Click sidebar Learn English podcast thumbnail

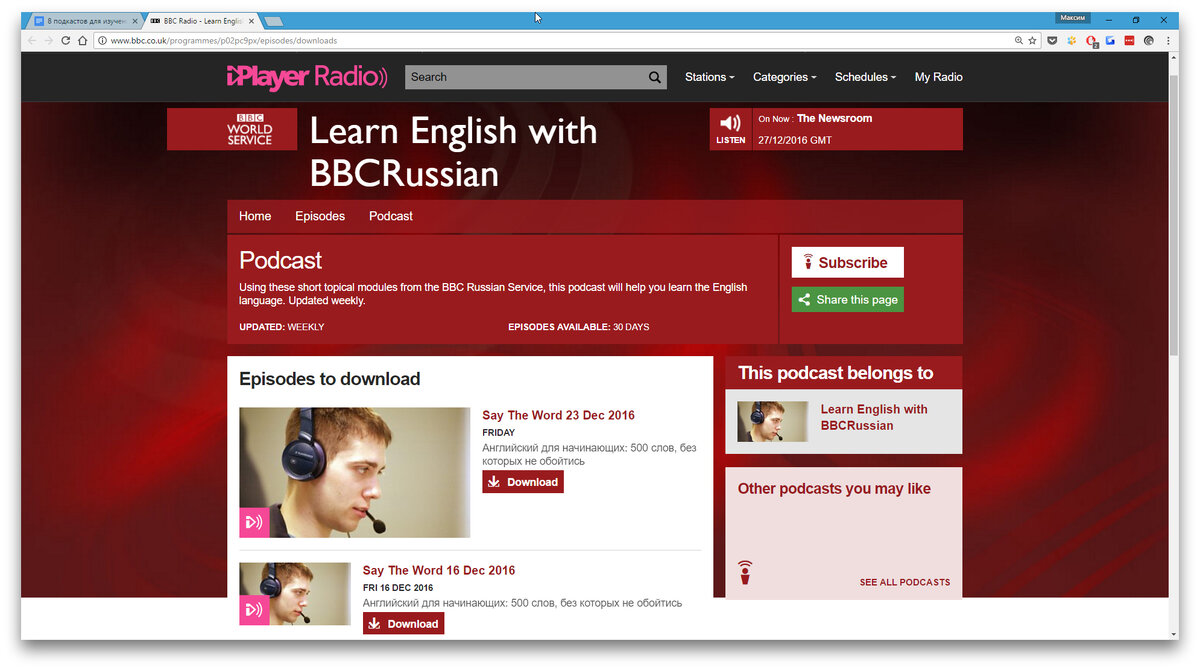[773, 421]
